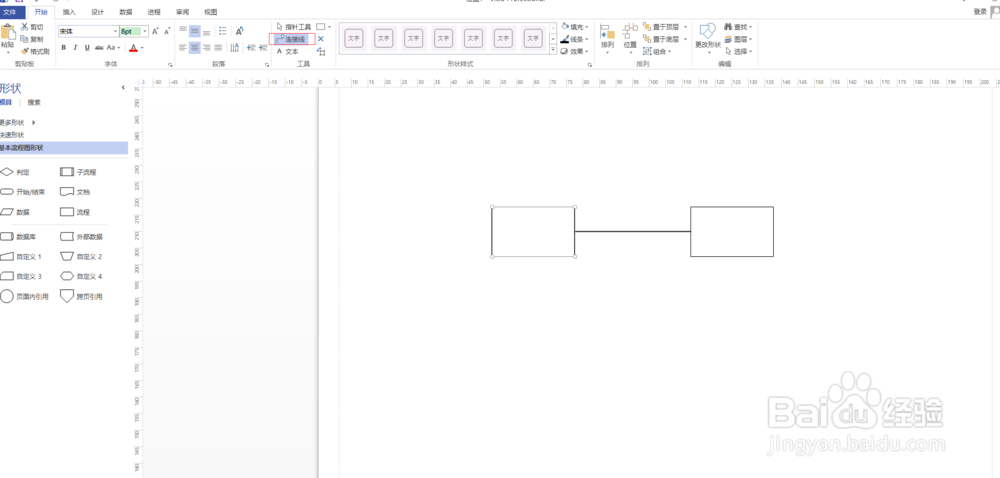Click the 复制 copy button
The height and width of the screenshot is (478, 1000).
click(x=33, y=40)
